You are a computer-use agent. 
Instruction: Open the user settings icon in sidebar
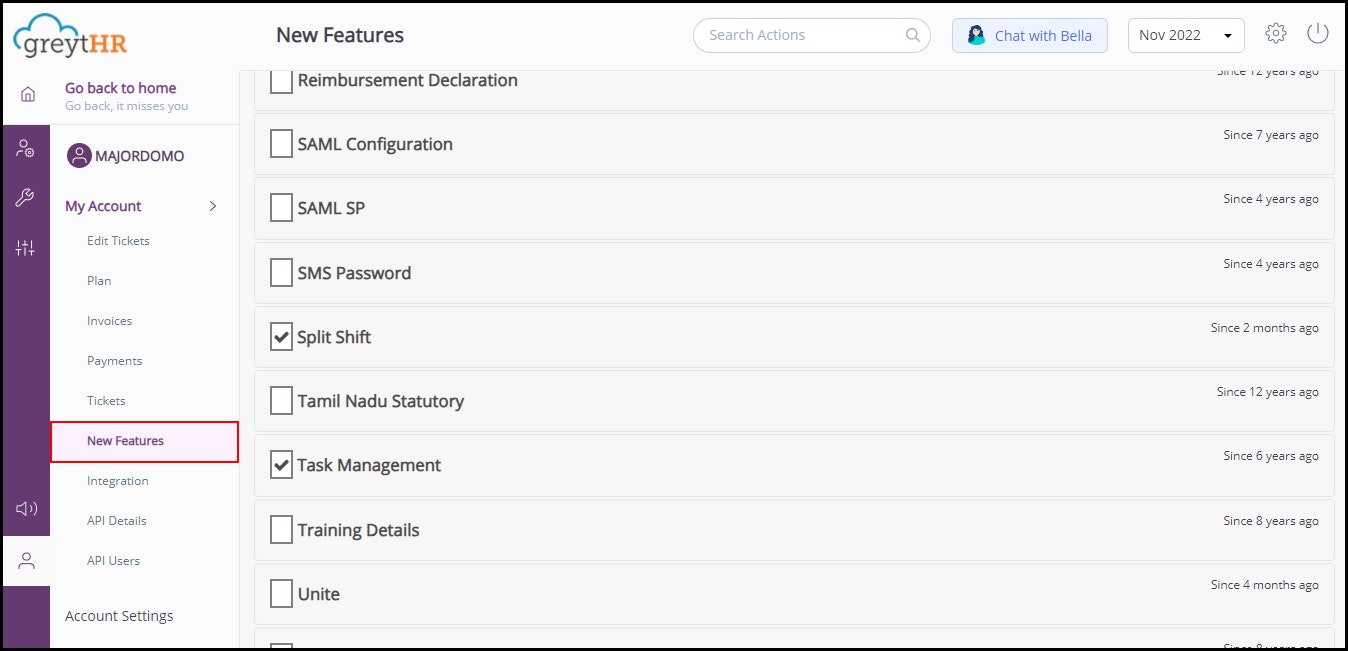26,149
